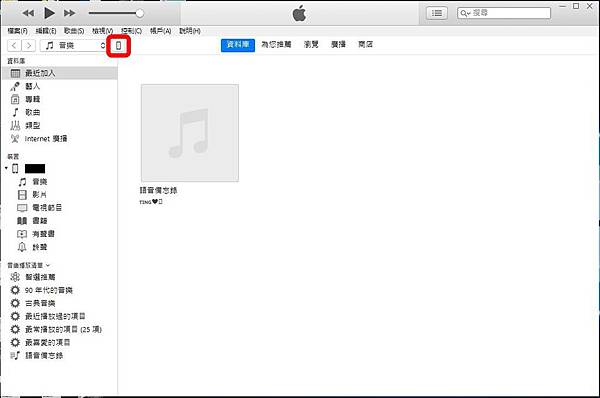Collapse the 音樂播放清單 section chevron
The height and width of the screenshot is (398, 600).
[x=48, y=265]
